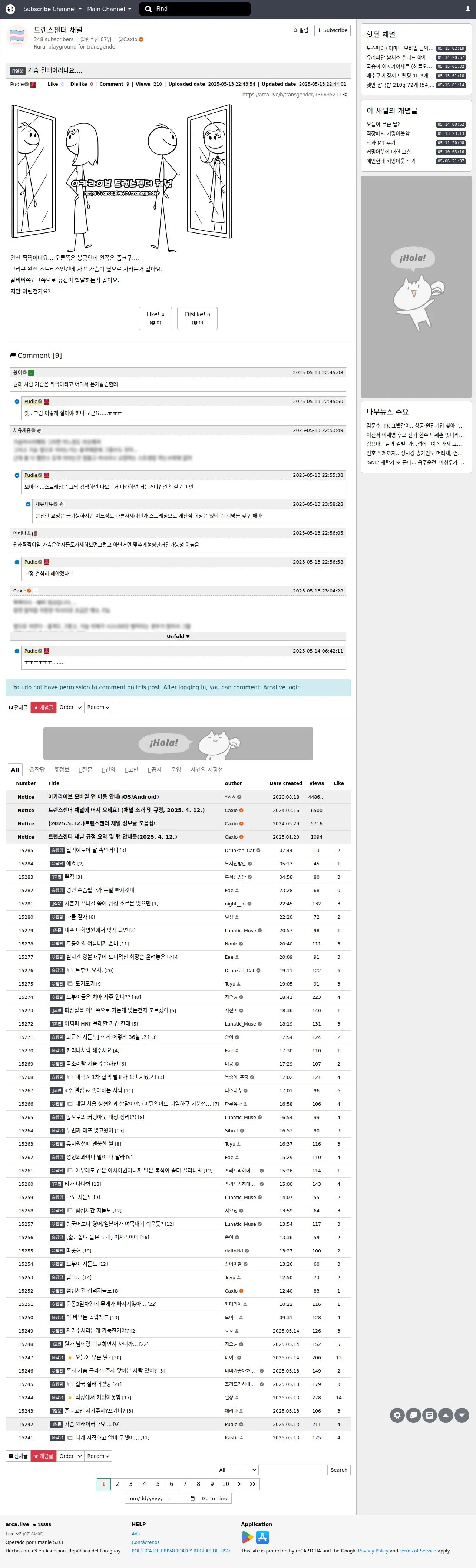Click the 전체글 button below the comments

pos(18,707)
